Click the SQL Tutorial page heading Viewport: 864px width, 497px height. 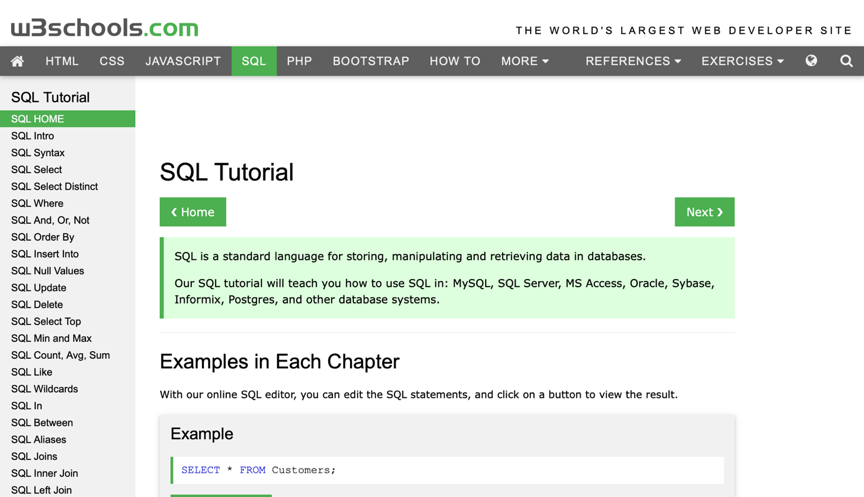click(226, 172)
